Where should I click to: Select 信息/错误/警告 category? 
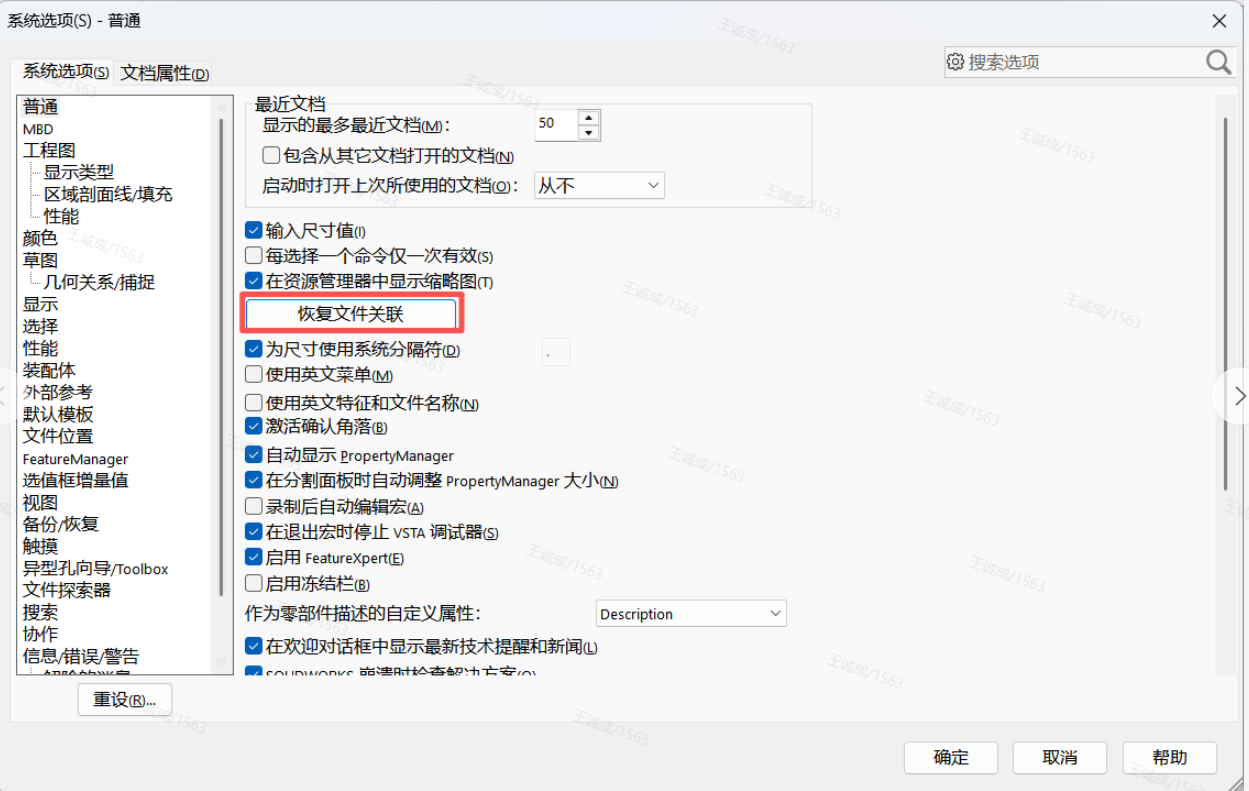[x=81, y=657]
